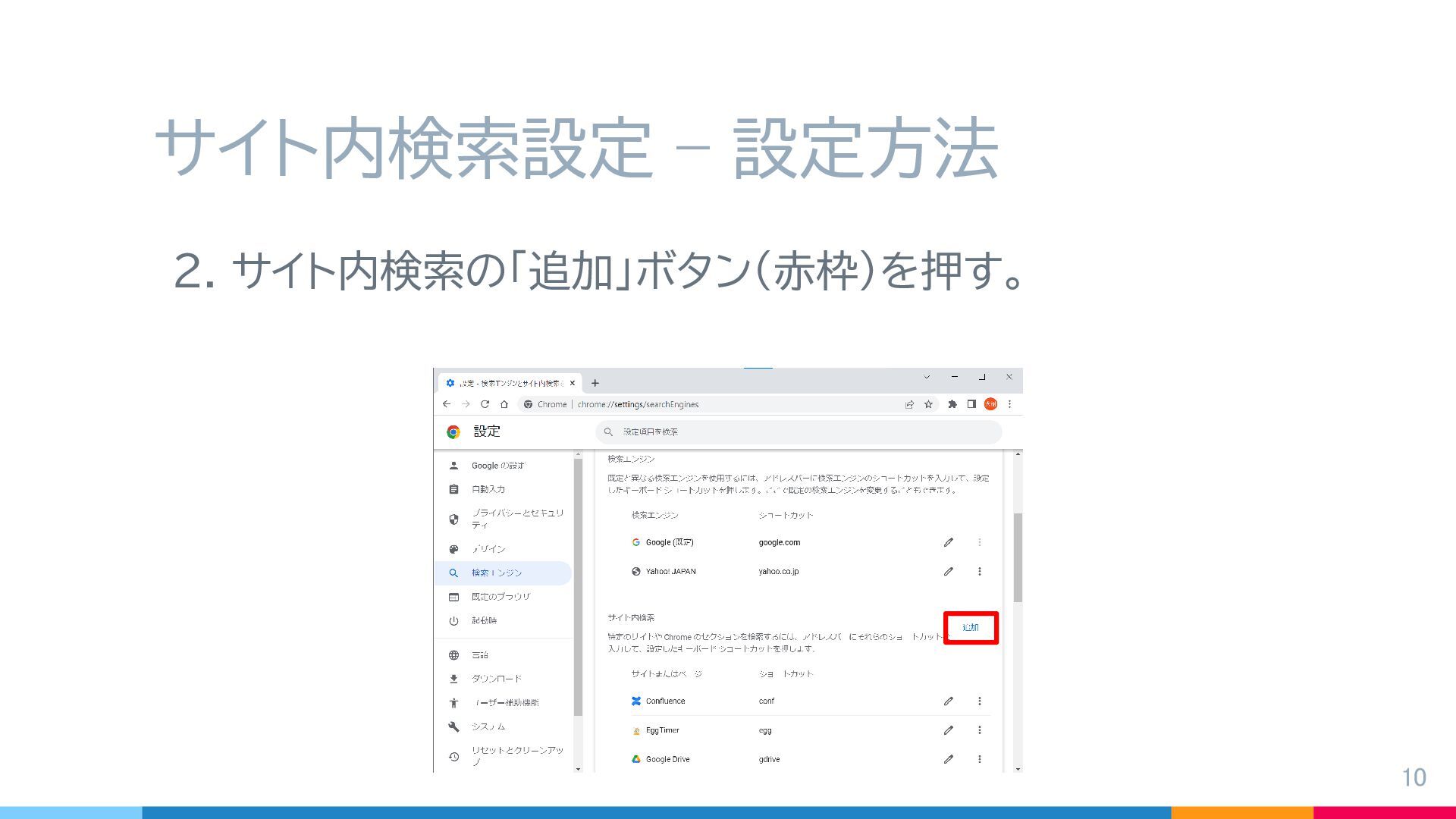Viewport: 1456px width, 819px height.
Task: Open tab search chevron in title bar
Action: (x=927, y=377)
